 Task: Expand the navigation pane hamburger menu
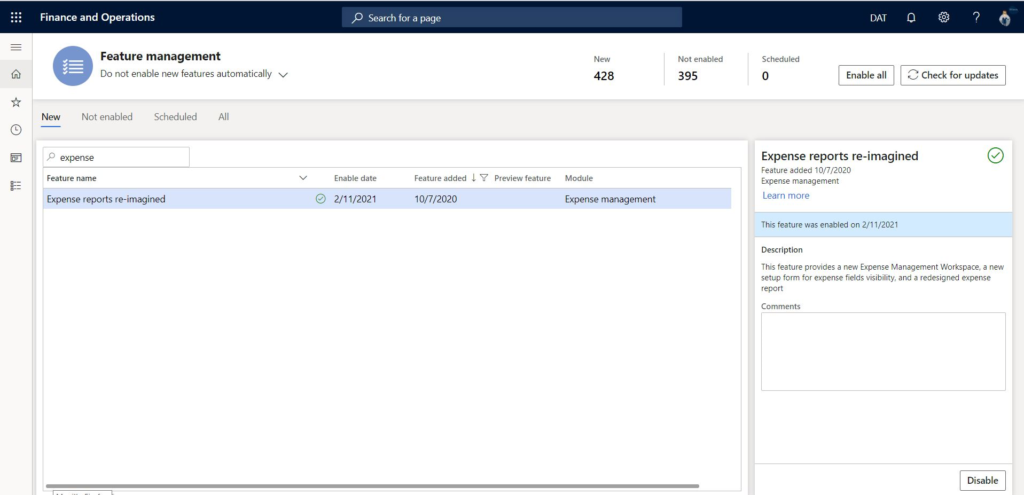(x=16, y=47)
